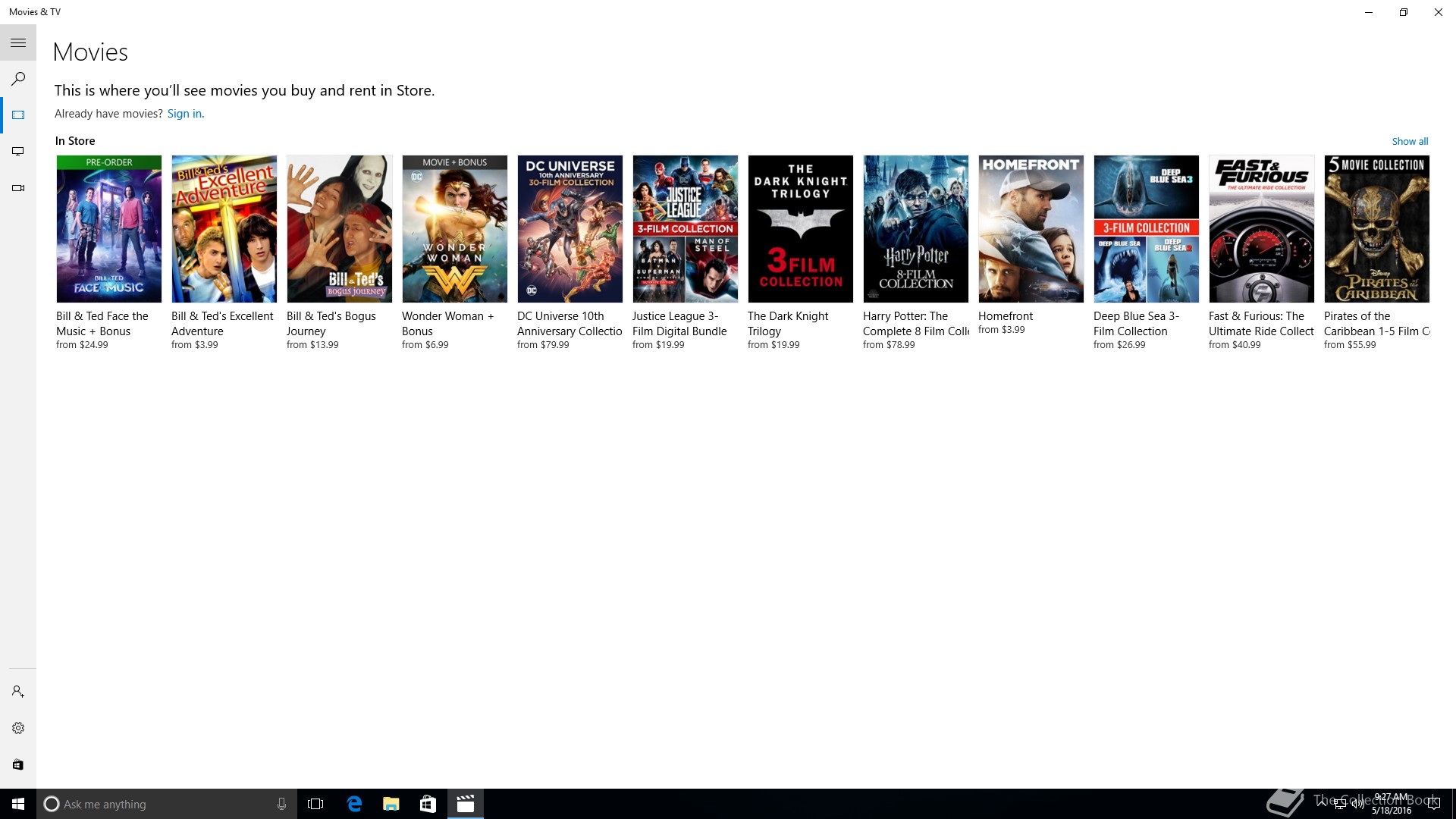Open the Videos camcorder icon in sidebar
The height and width of the screenshot is (819, 1456).
coord(18,188)
